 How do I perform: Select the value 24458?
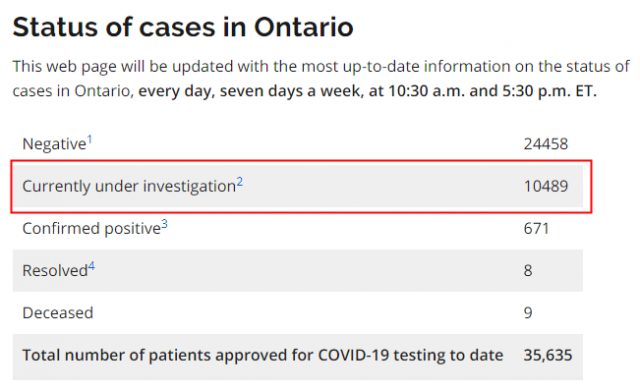pyautogui.click(x=546, y=144)
